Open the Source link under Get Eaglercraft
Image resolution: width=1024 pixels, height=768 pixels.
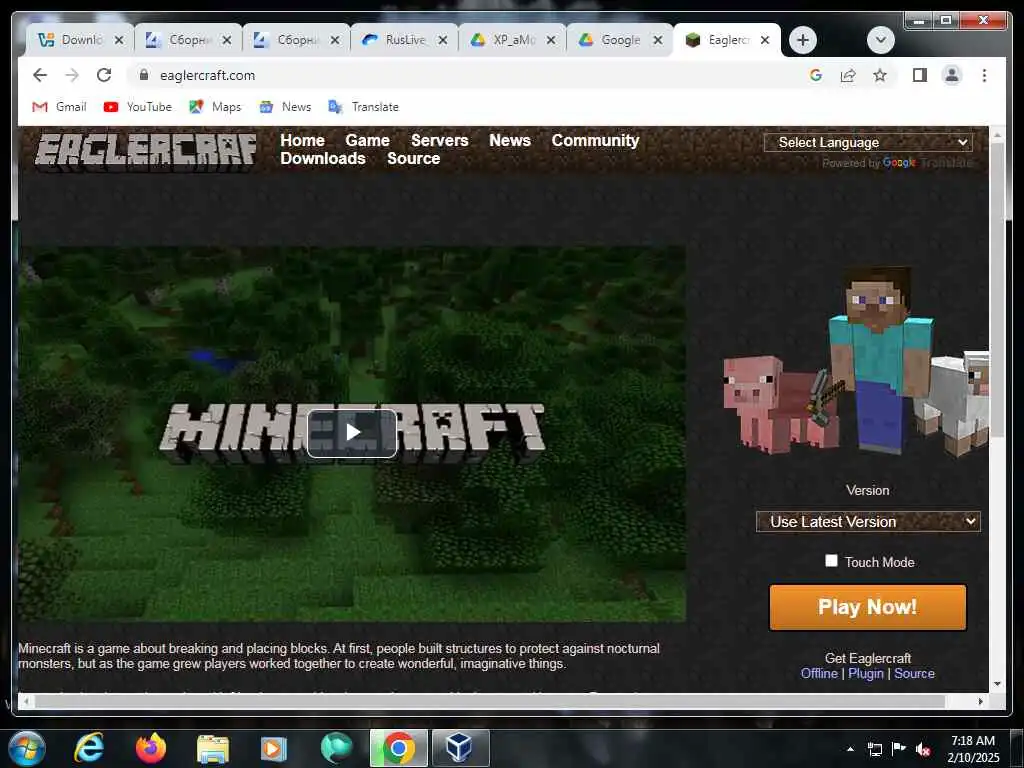[x=914, y=673]
